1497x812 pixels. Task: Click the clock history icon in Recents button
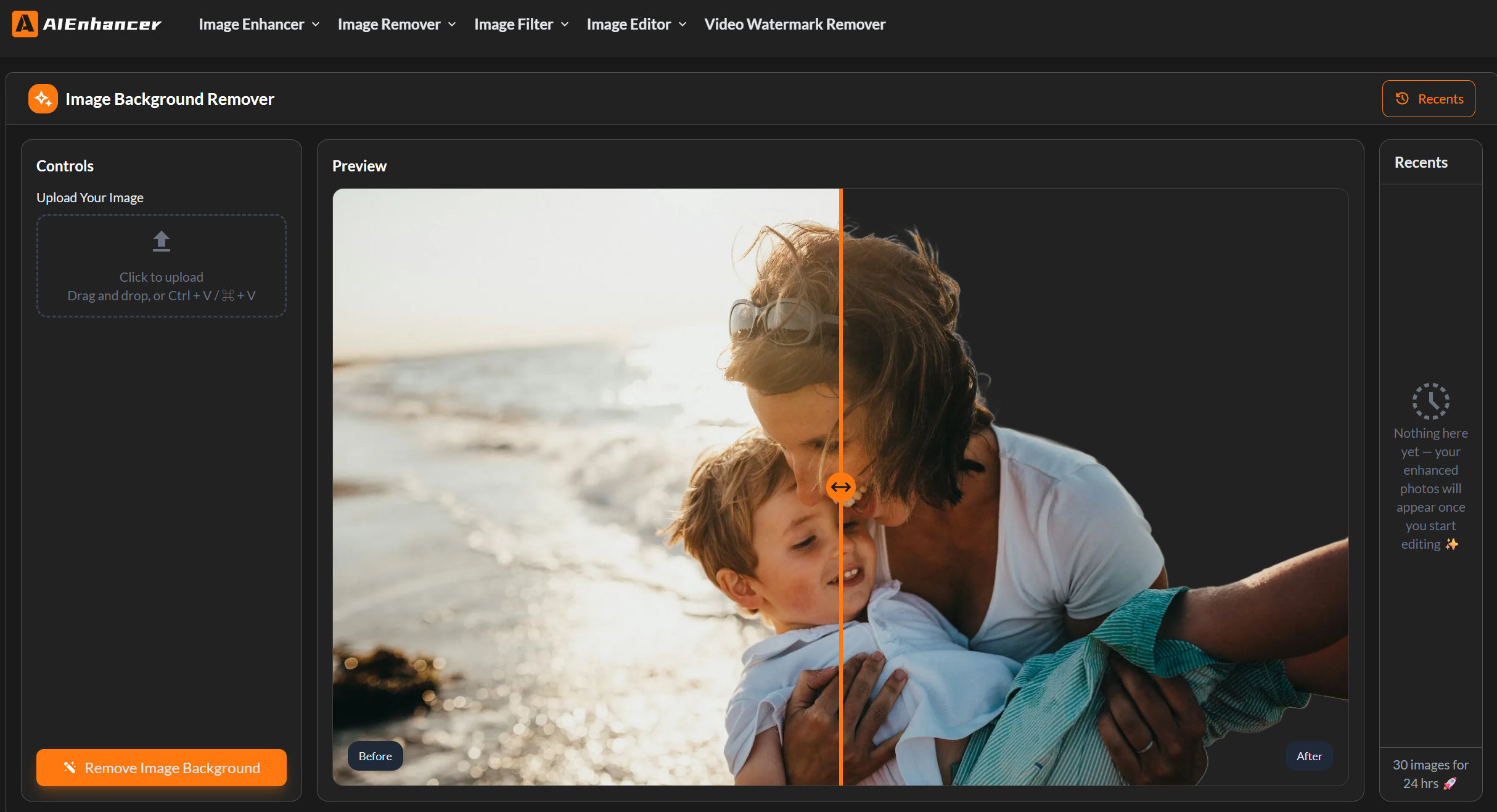click(1402, 99)
